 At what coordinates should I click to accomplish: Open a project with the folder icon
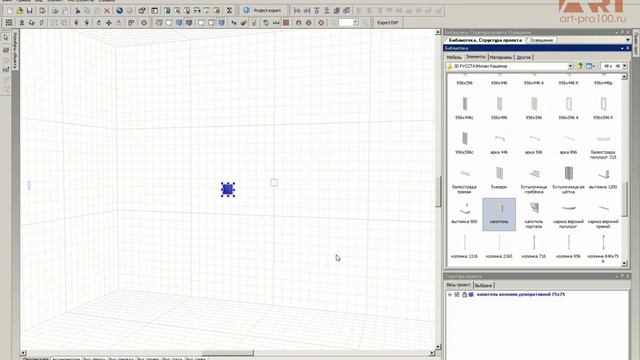[x=20, y=11]
